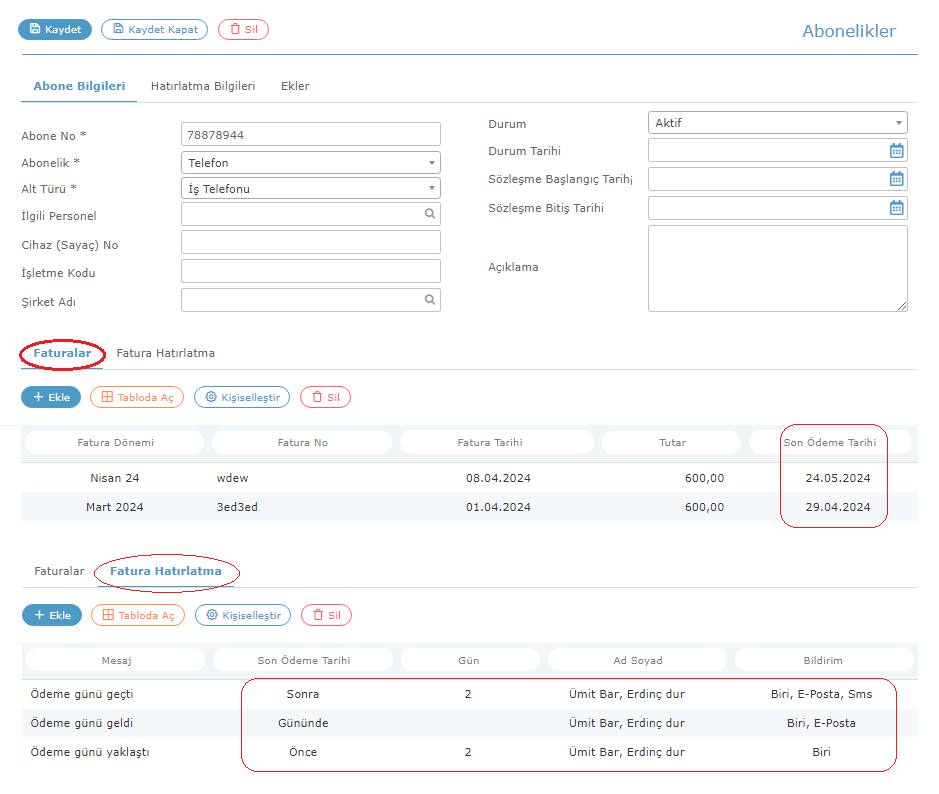Select the Ödeme günü geldi row
This screenshot has width=939, height=794.
(x=469, y=723)
